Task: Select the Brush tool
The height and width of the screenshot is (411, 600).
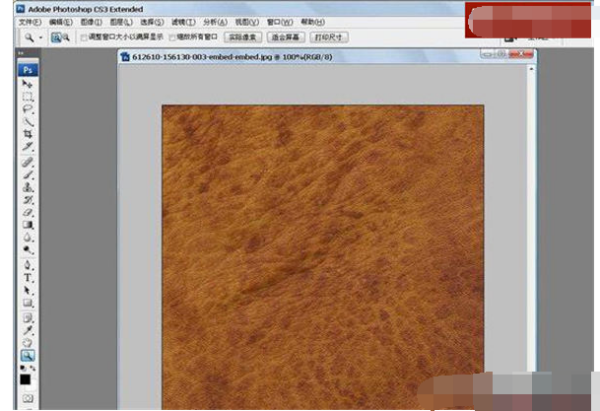Action: [28, 175]
